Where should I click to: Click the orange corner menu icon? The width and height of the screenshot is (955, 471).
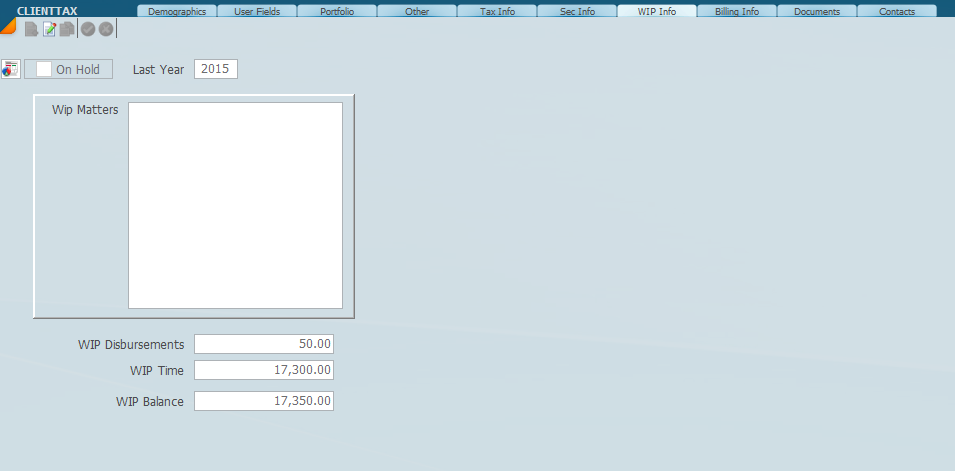pos(7,26)
